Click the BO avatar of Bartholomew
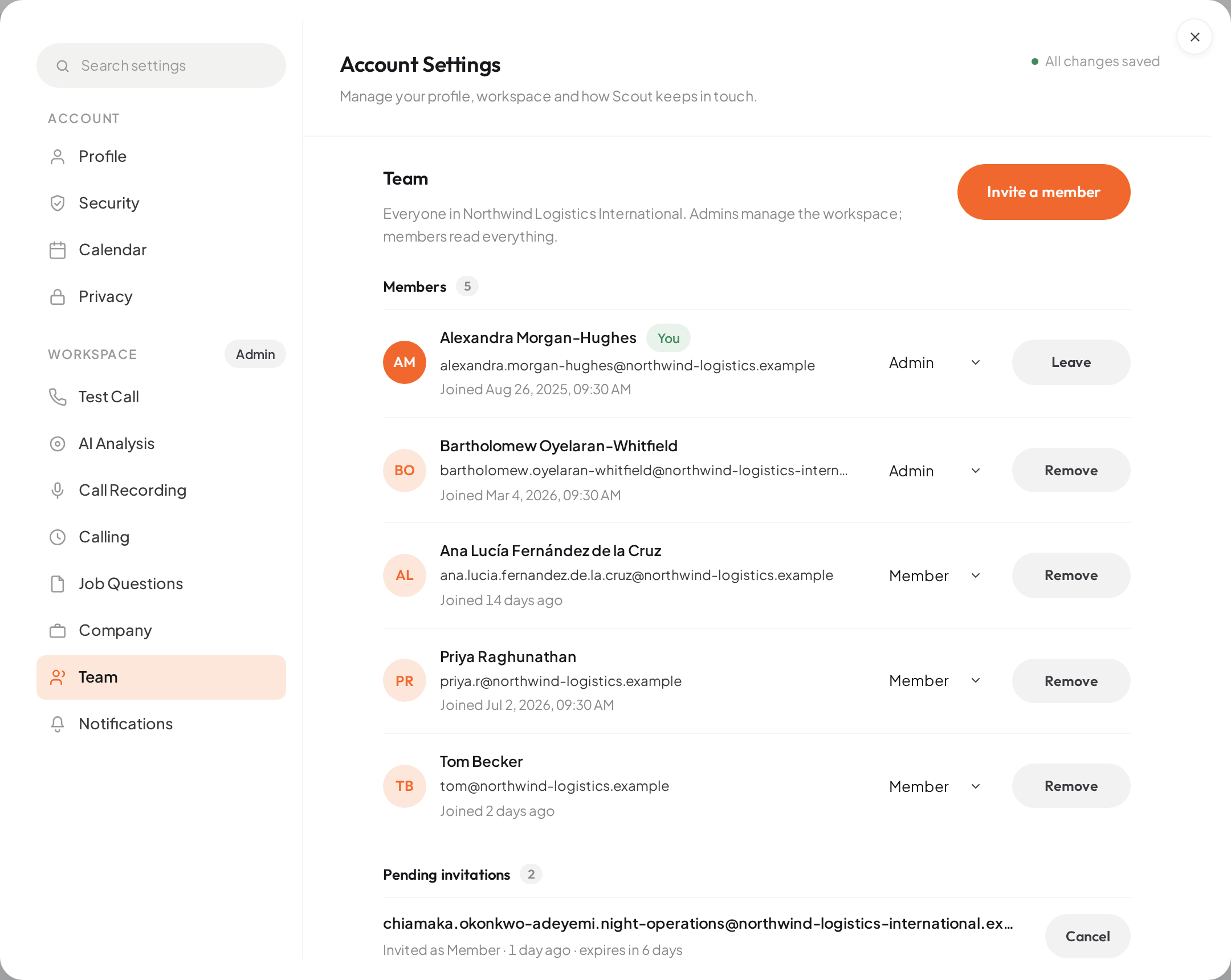This screenshot has width=1231, height=980. click(x=404, y=470)
